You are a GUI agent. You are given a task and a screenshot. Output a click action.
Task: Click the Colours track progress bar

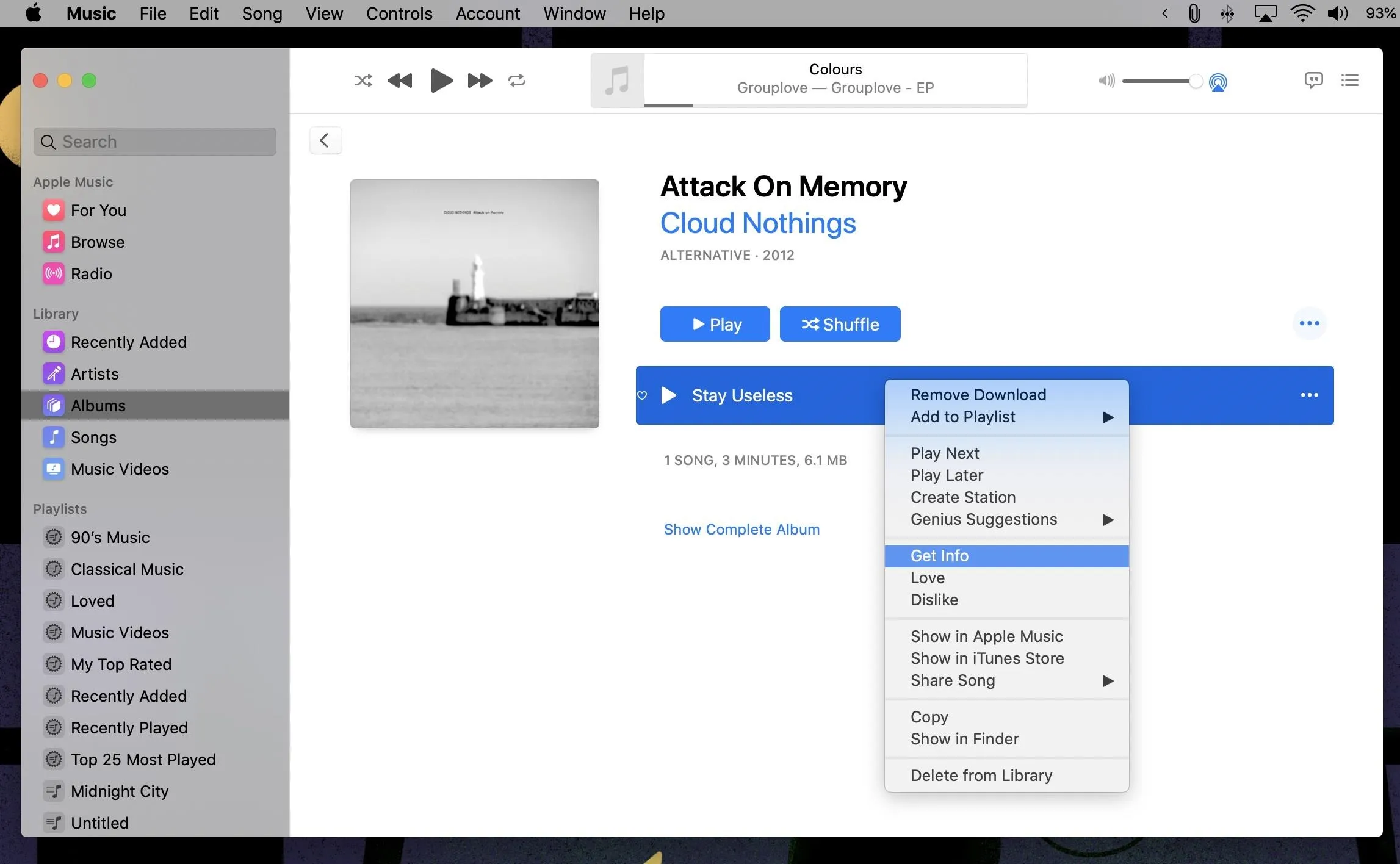pos(835,106)
